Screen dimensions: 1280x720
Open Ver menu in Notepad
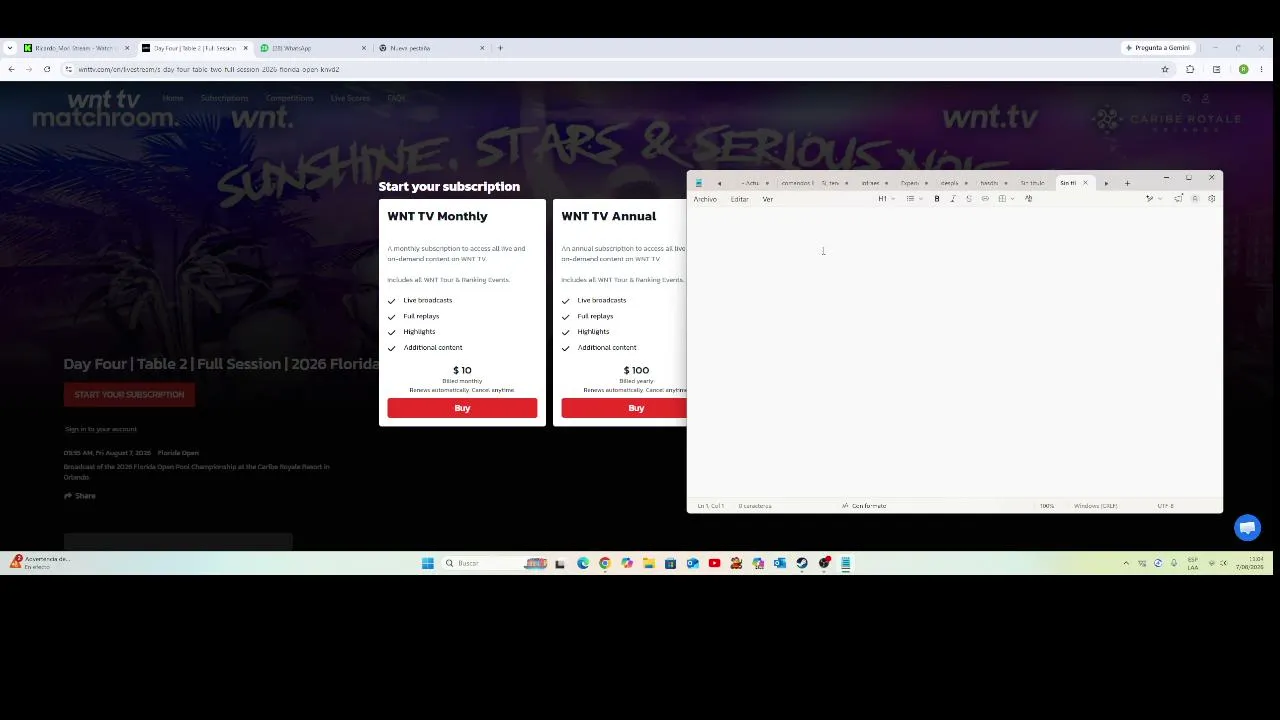coord(768,199)
